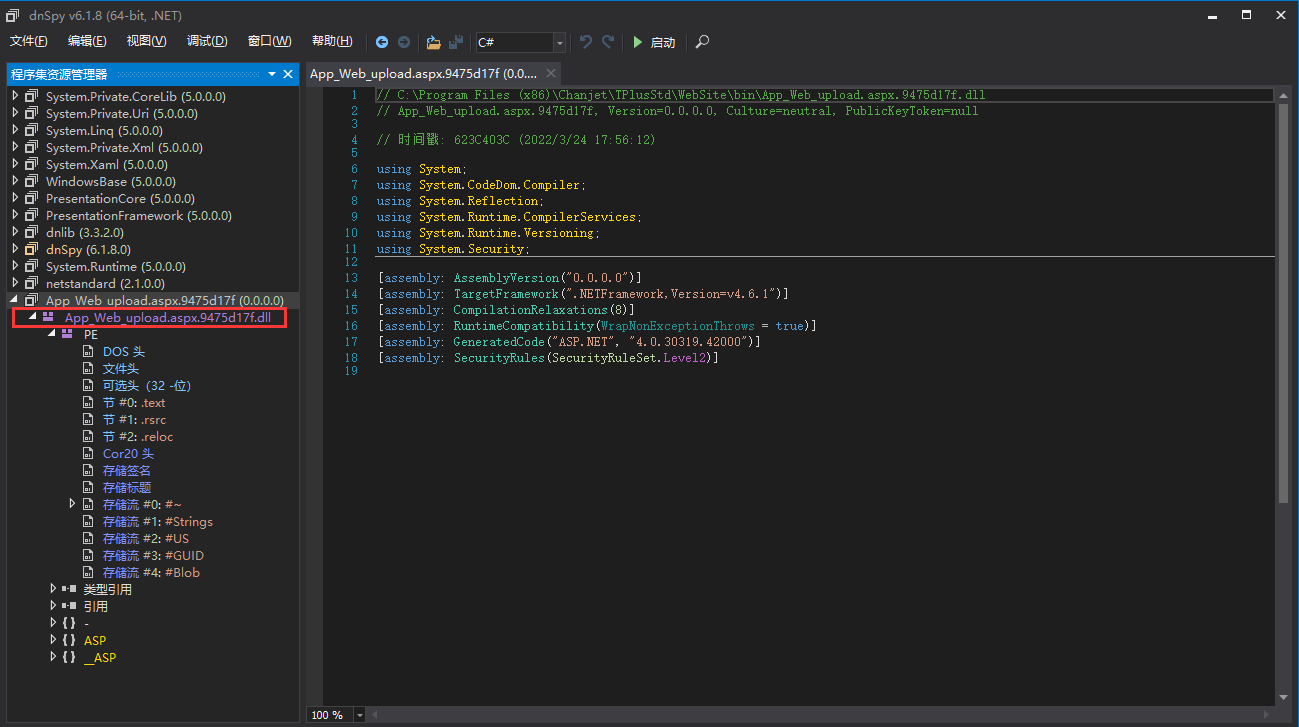Select the 存储流 #4: #Blob tree item

click(151, 572)
